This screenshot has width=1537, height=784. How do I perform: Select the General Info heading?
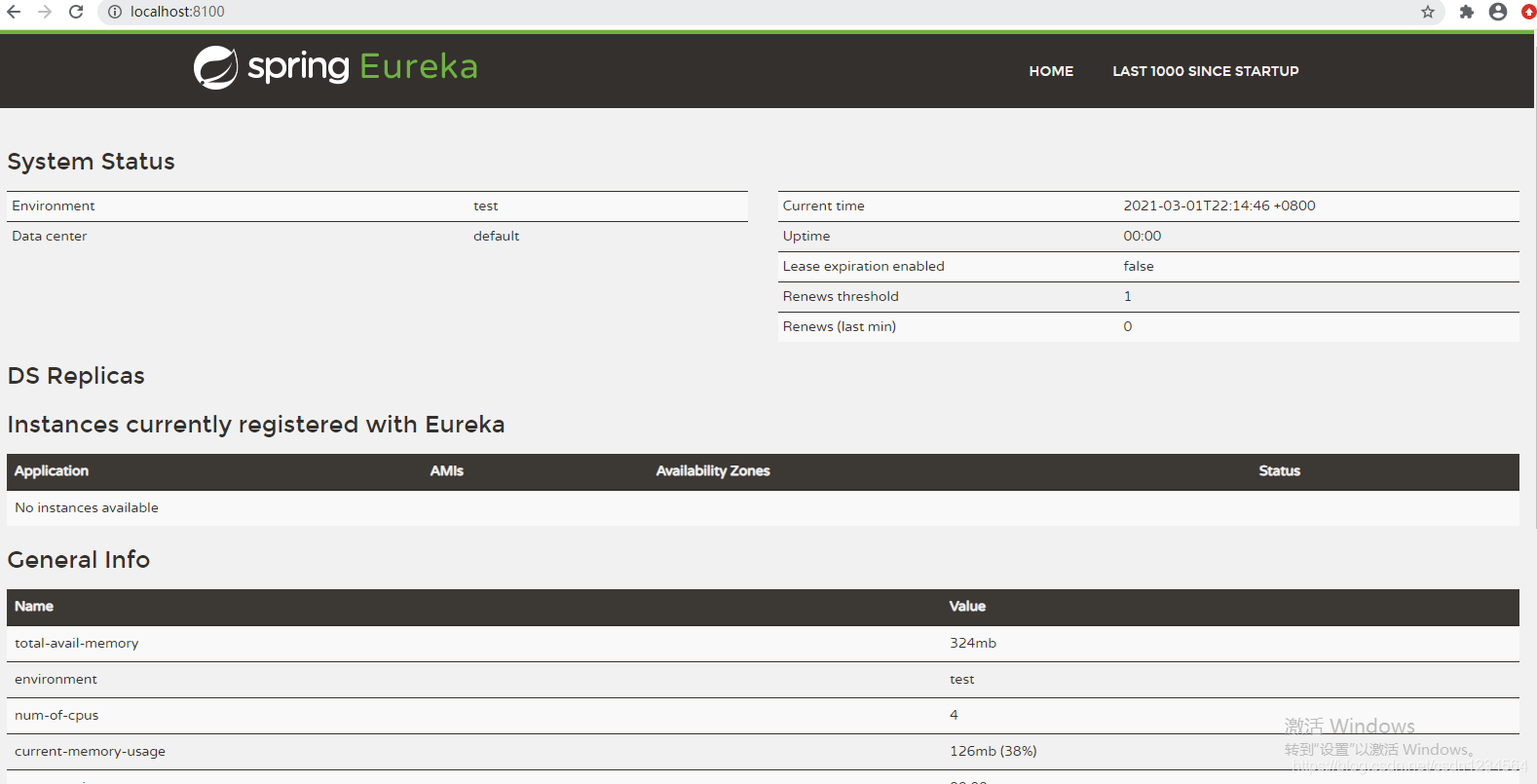(x=79, y=560)
